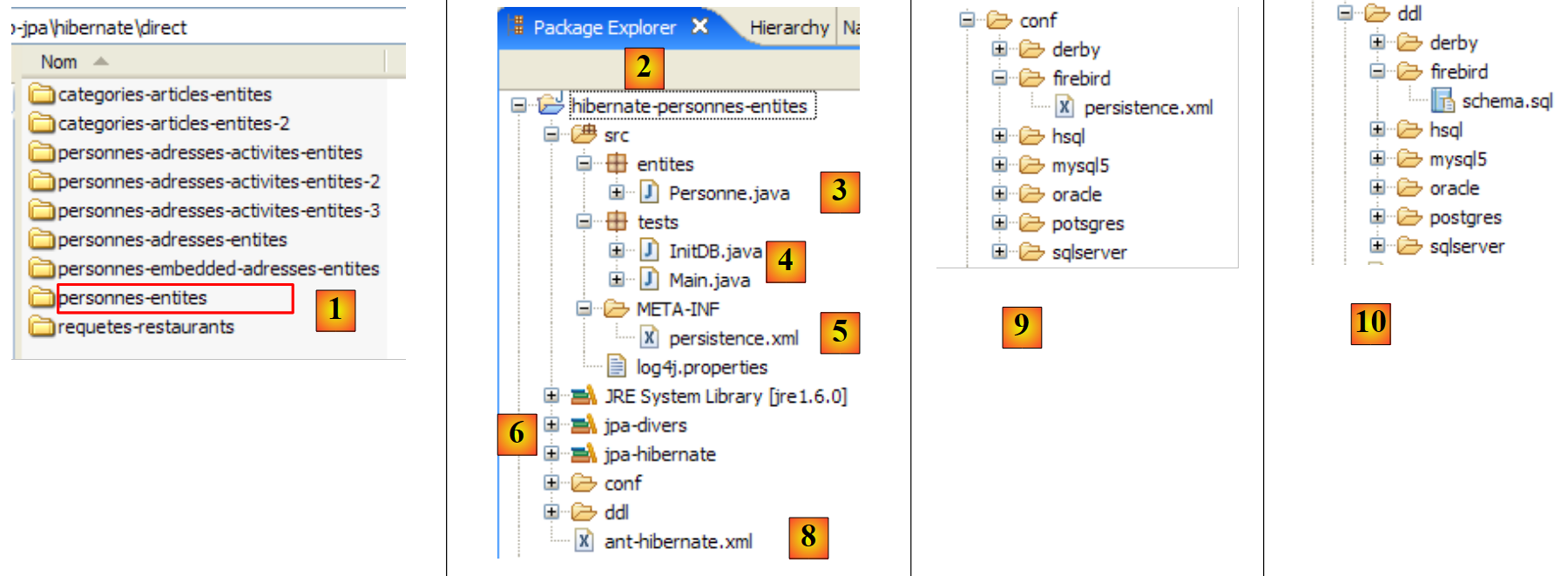Image resolution: width=1568 pixels, height=576 pixels.
Task: Collapse the hibernate-personnes-entites project node
Action: click(518, 105)
